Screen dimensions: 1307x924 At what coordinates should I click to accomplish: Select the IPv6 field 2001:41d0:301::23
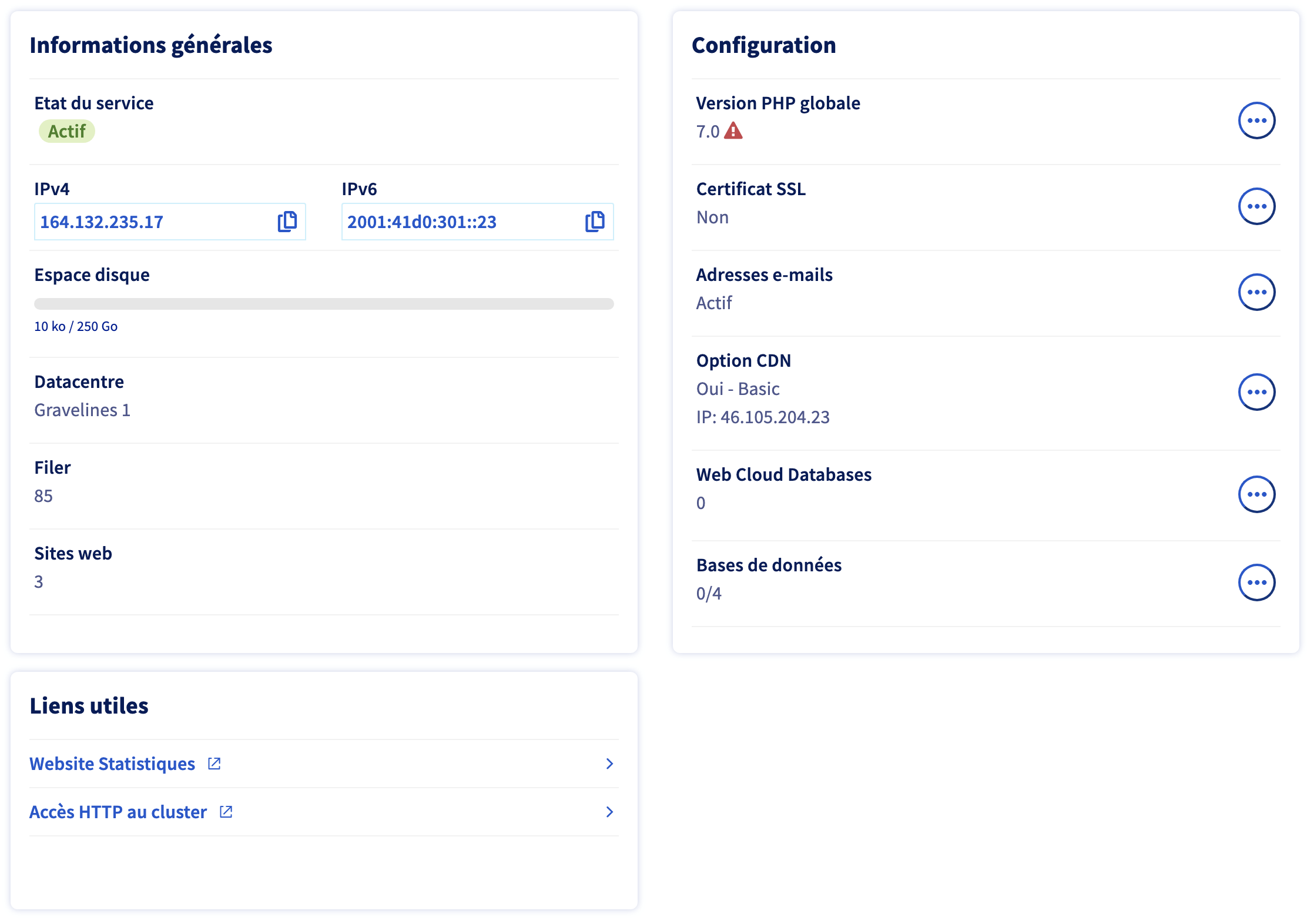[477, 222]
